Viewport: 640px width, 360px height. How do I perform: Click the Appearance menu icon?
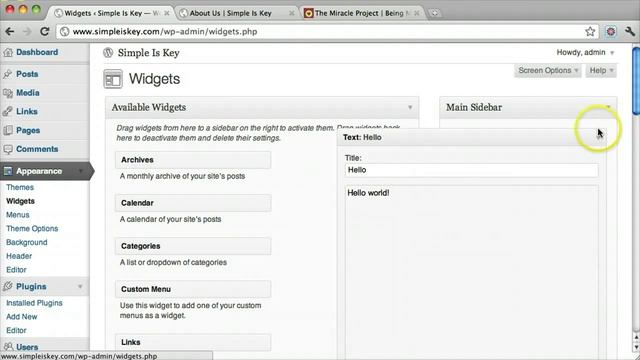(x=8, y=171)
